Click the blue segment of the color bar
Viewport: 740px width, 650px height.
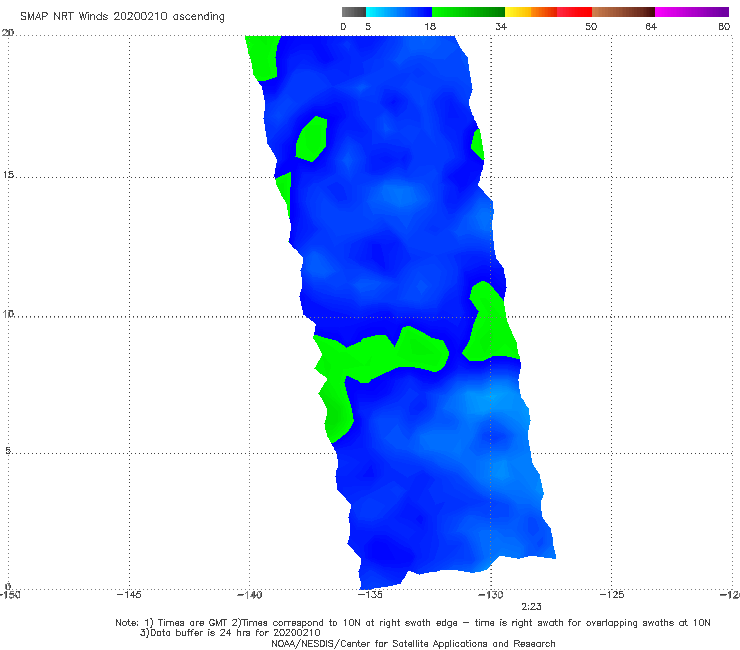coord(399,12)
